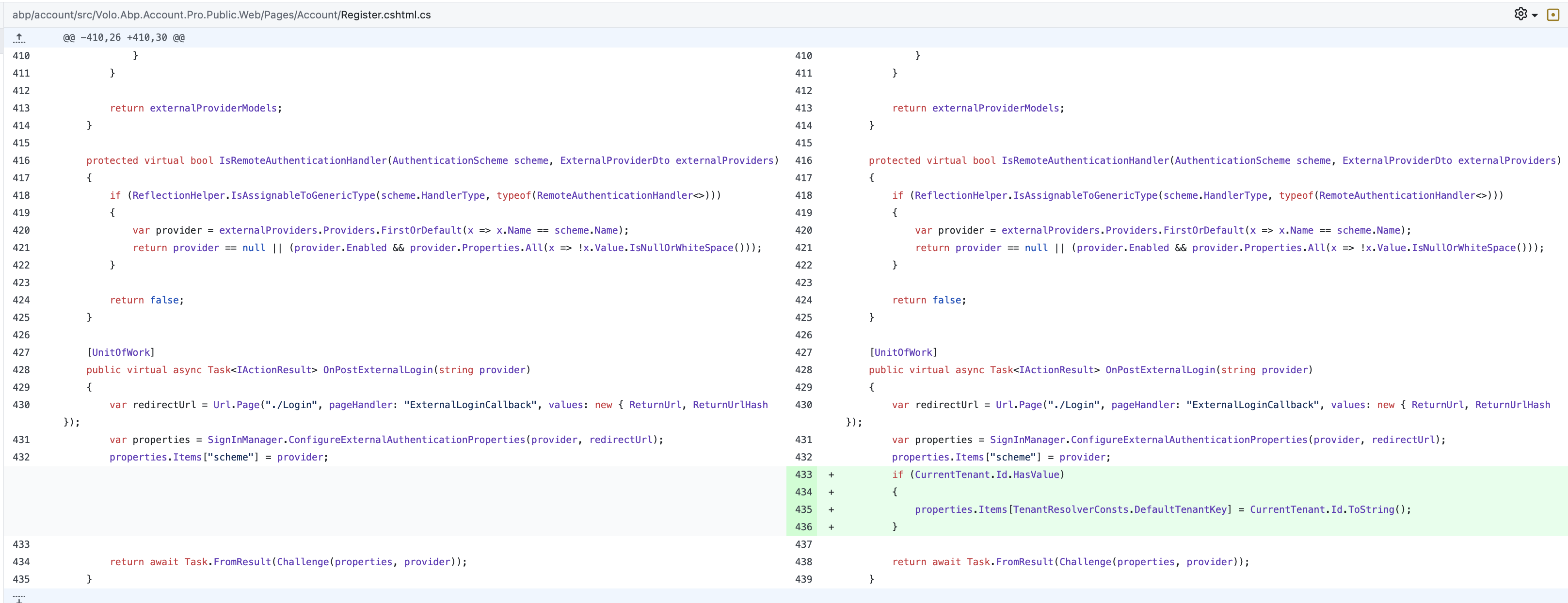The image size is (1568, 603).
Task: Click 'var redirectUrl' in left pane line 430
Action: (x=153, y=405)
